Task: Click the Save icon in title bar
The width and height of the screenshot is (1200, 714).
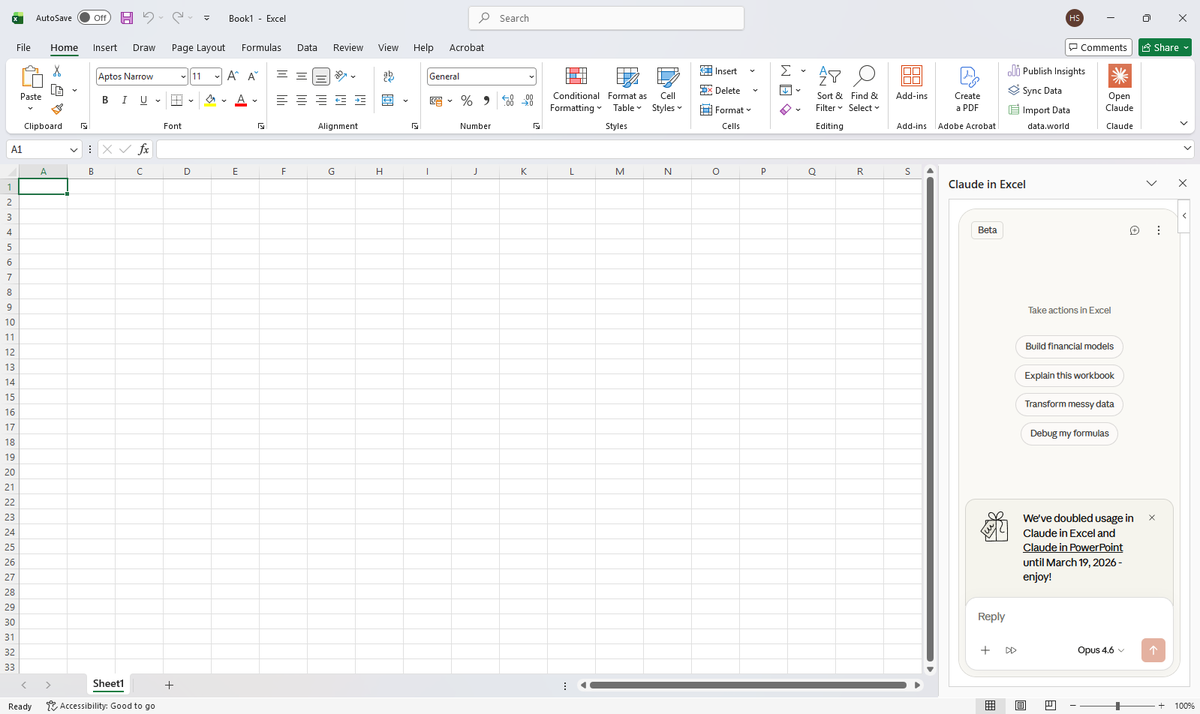Action: coord(127,18)
